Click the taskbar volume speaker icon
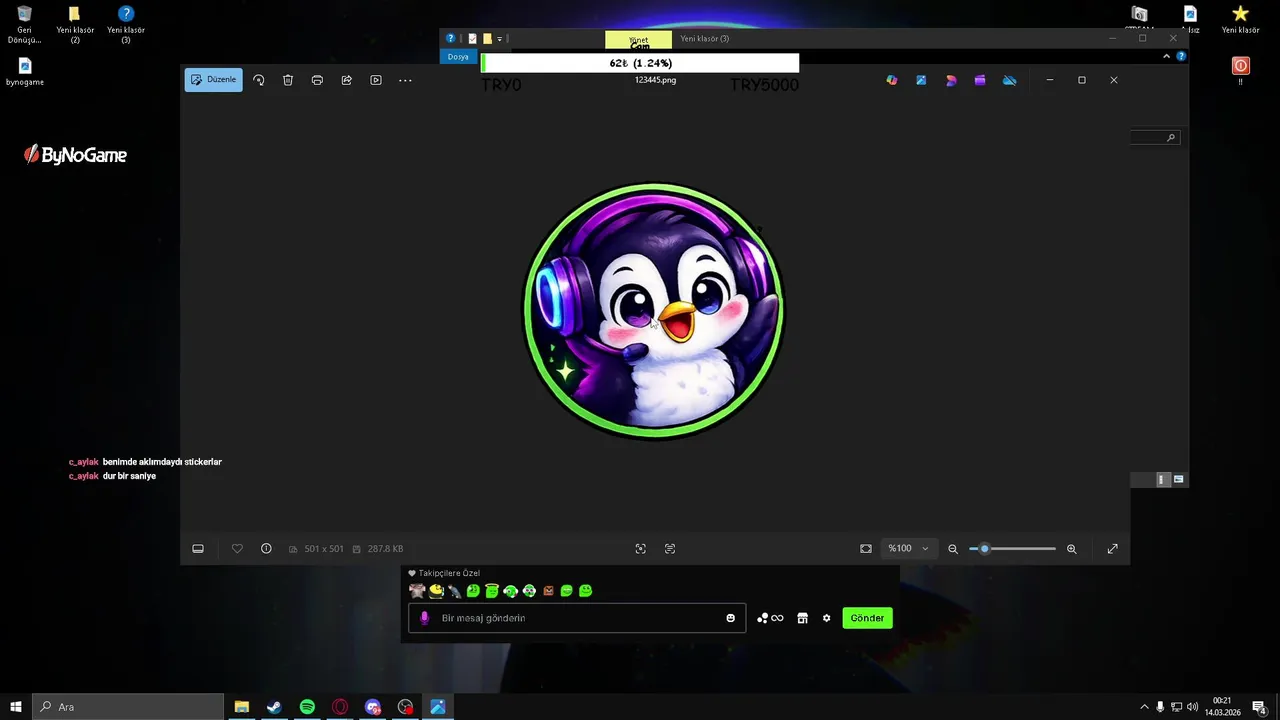 point(1192,707)
